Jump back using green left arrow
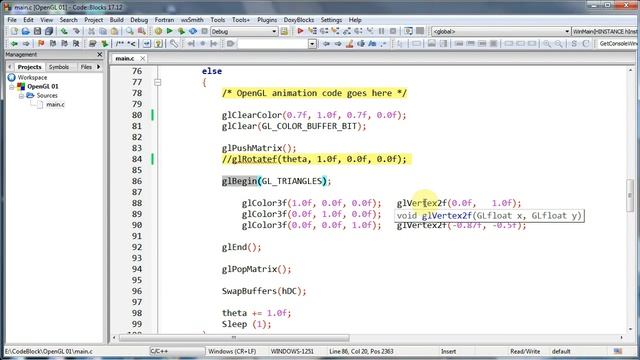Viewport: 640px width, 360px height. [x=14, y=43]
